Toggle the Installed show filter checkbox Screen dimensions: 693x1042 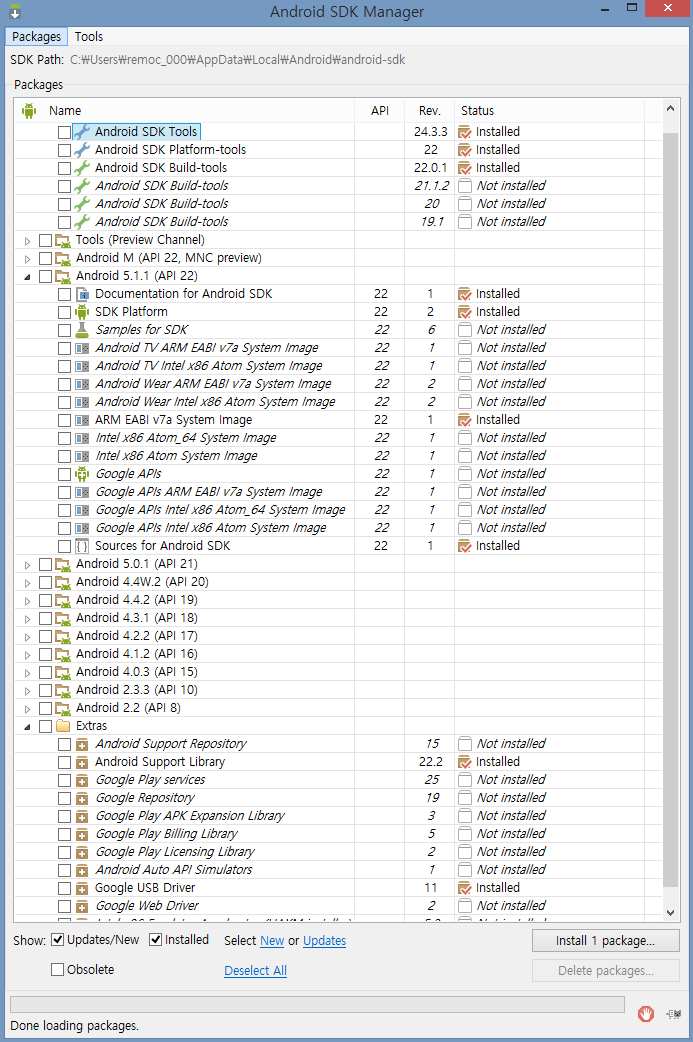pyautogui.click(x=155, y=940)
